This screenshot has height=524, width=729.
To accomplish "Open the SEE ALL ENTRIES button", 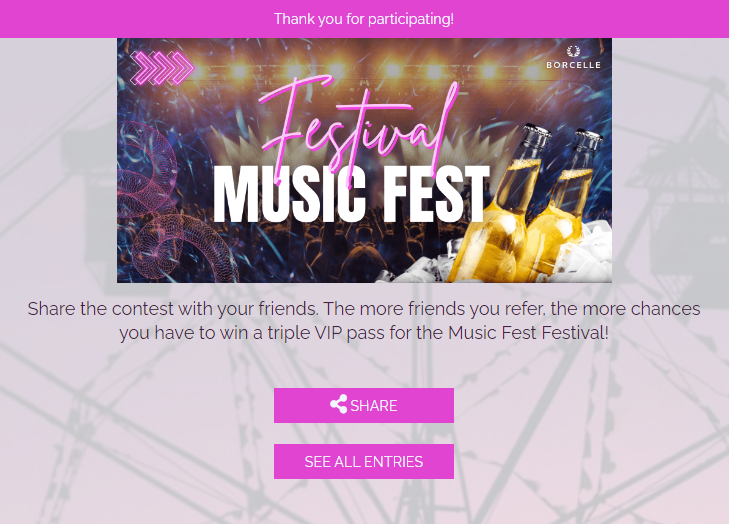I will click(364, 461).
